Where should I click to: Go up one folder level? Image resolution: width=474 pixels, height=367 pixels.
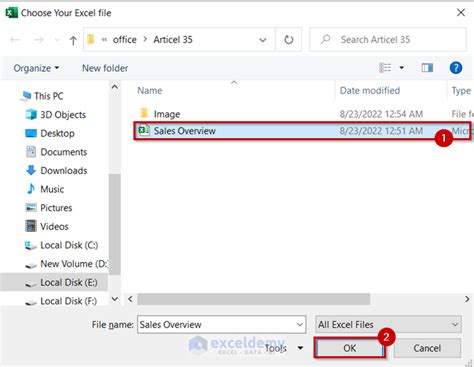73,40
